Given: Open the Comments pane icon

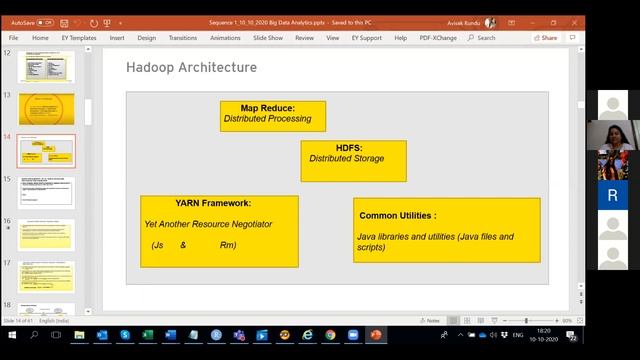Looking at the screenshot, I should (x=572, y=38).
